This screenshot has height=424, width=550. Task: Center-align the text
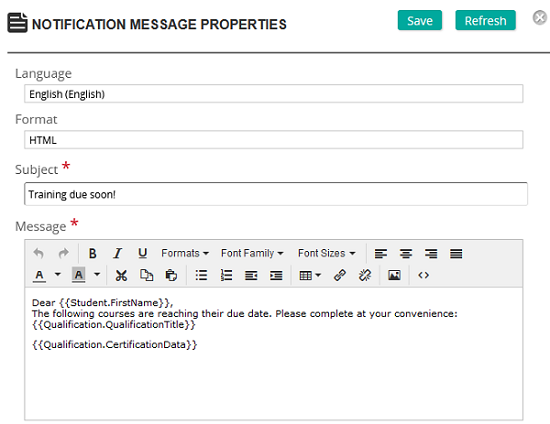[406, 254]
